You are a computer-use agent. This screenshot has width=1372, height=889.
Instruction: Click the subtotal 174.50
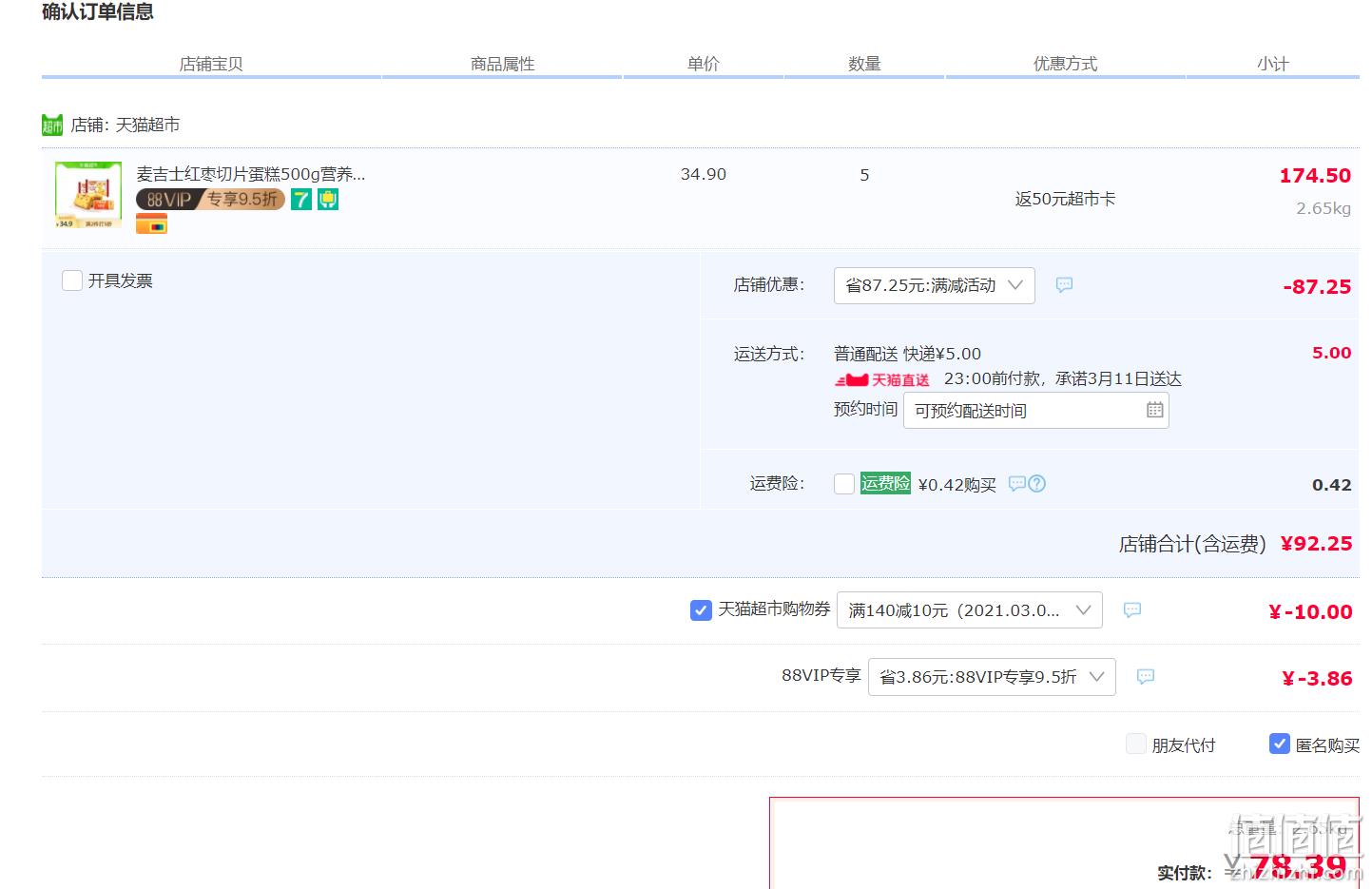coord(1315,176)
